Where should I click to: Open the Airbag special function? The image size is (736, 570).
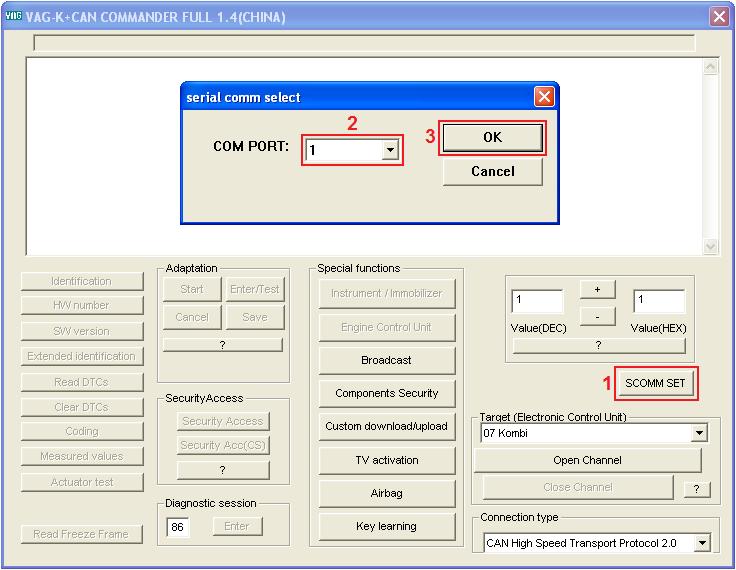386,493
